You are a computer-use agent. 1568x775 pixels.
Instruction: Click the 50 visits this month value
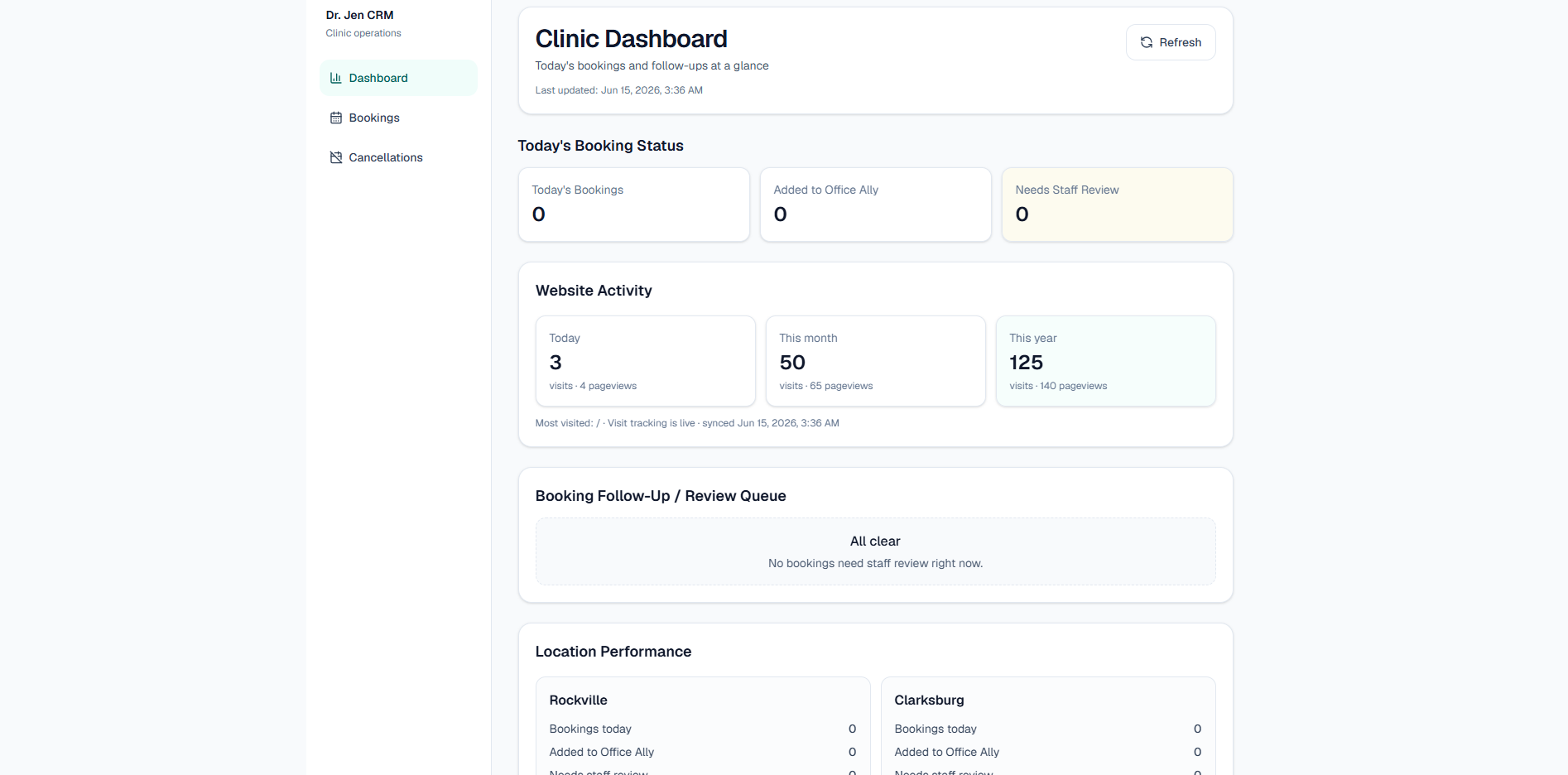click(792, 363)
